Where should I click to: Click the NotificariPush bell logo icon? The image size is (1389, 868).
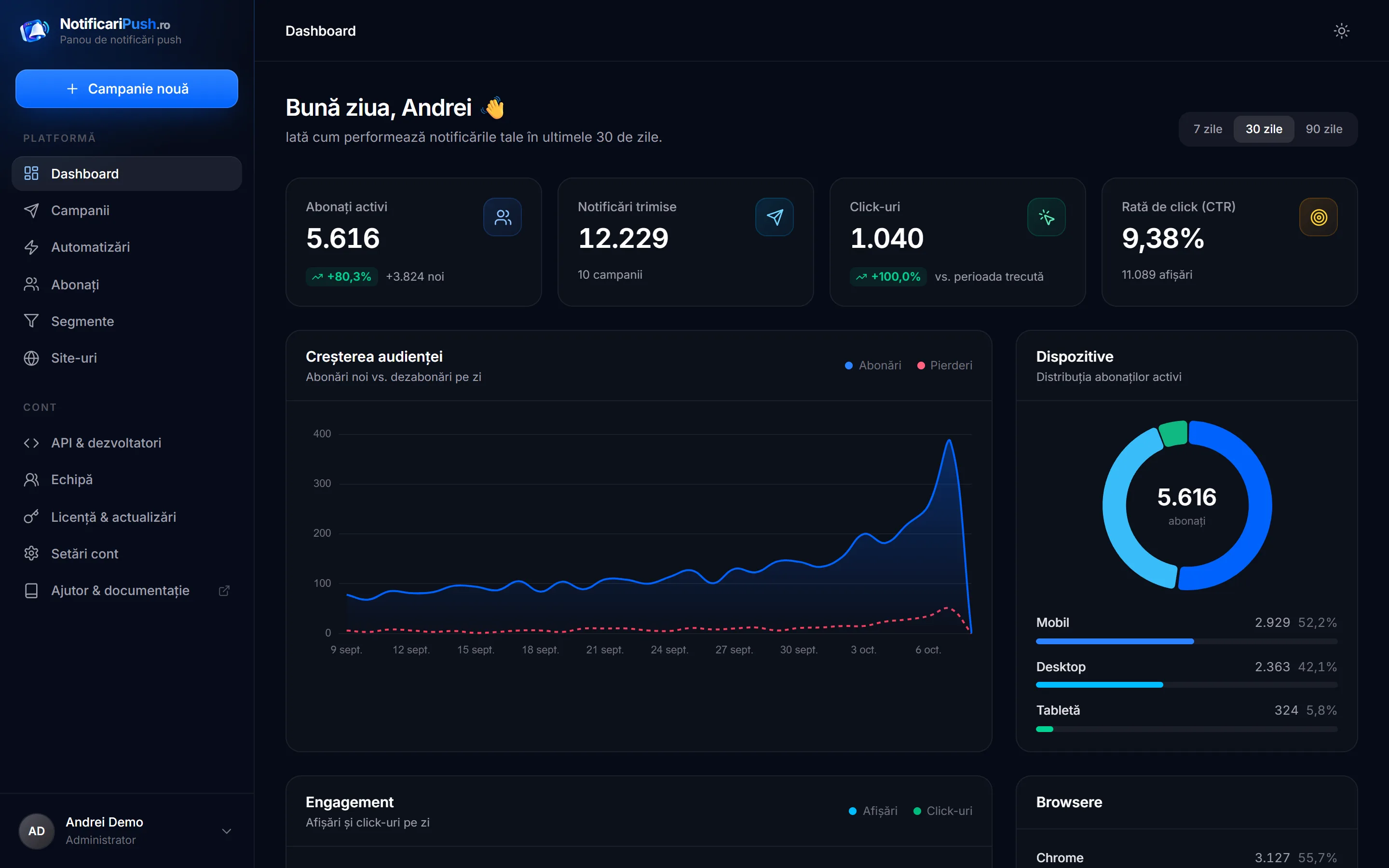pyautogui.click(x=34, y=30)
